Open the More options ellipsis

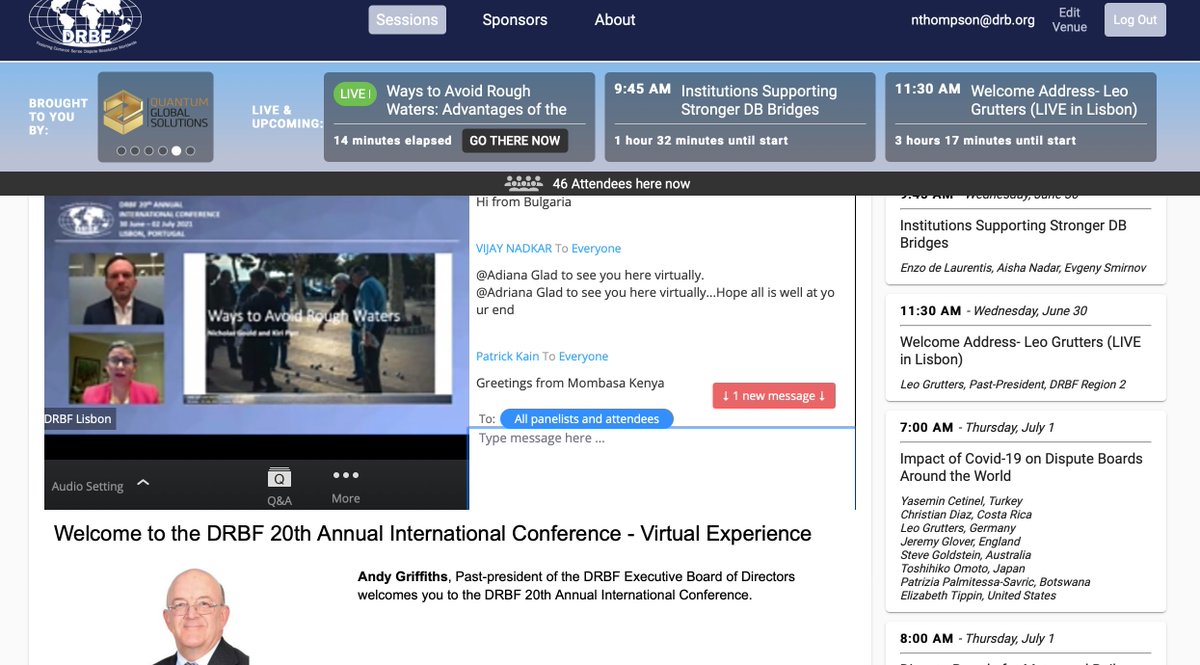click(x=346, y=476)
